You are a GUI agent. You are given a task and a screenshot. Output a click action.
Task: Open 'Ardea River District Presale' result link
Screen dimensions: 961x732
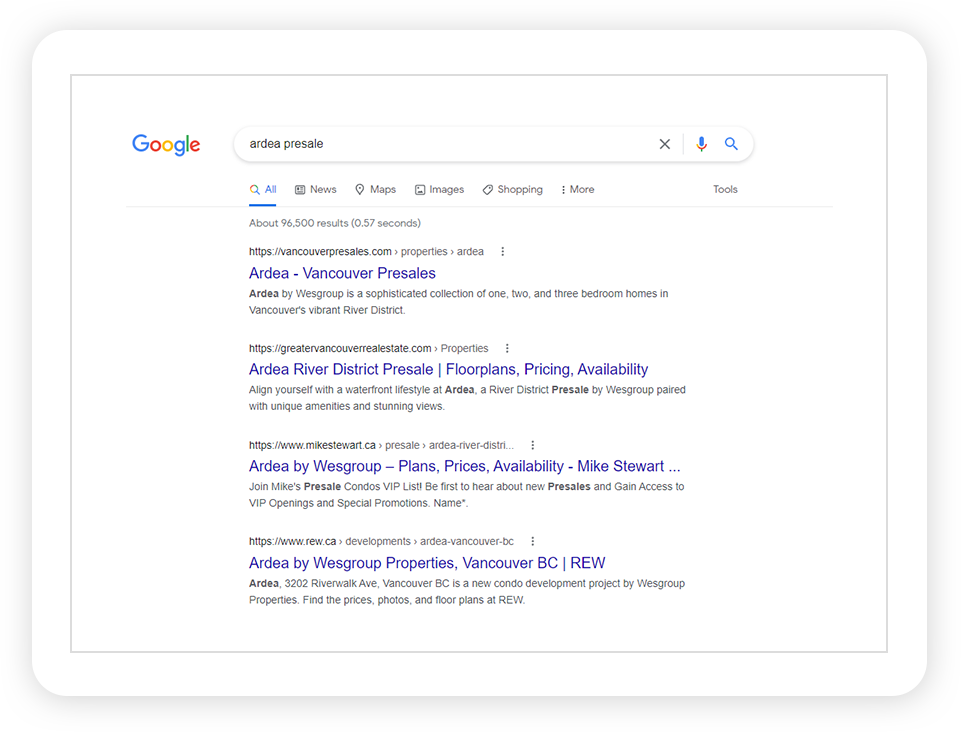tap(448, 369)
